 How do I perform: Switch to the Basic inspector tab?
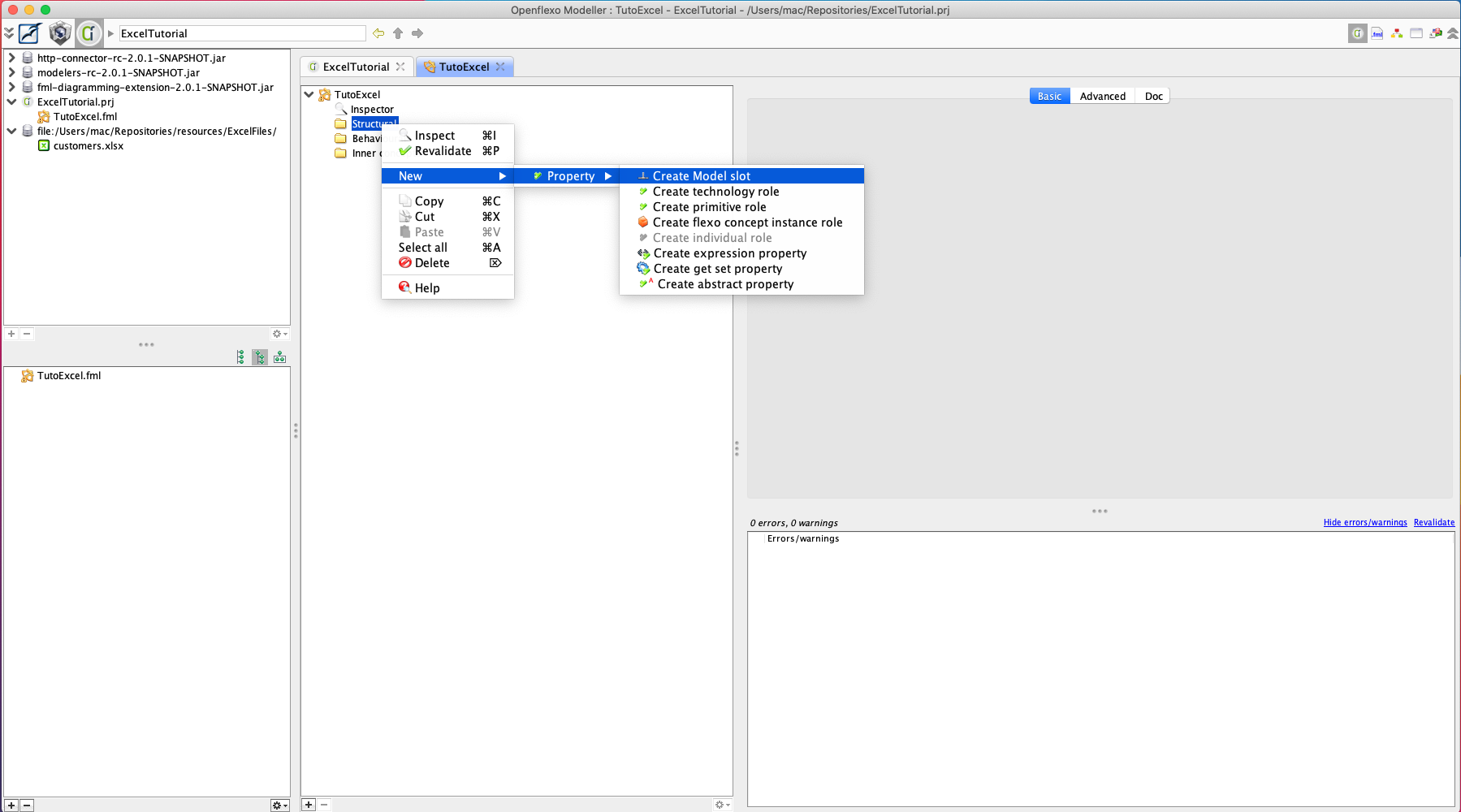(x=1049, y=96)
